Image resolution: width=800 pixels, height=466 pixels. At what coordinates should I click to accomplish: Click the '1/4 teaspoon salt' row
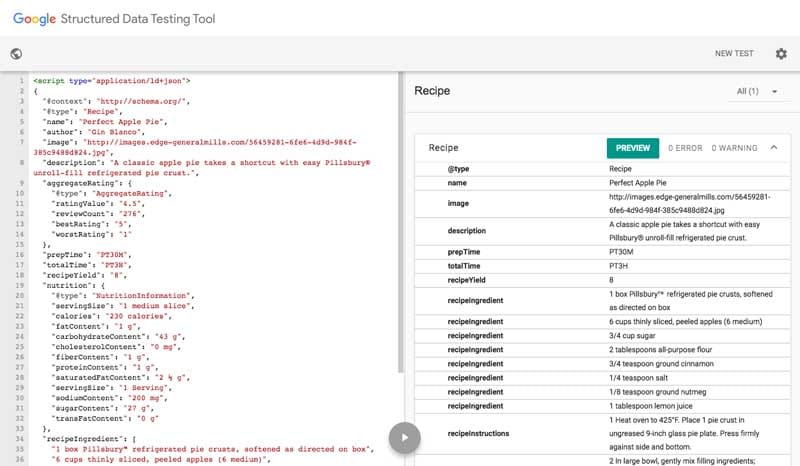602,378
